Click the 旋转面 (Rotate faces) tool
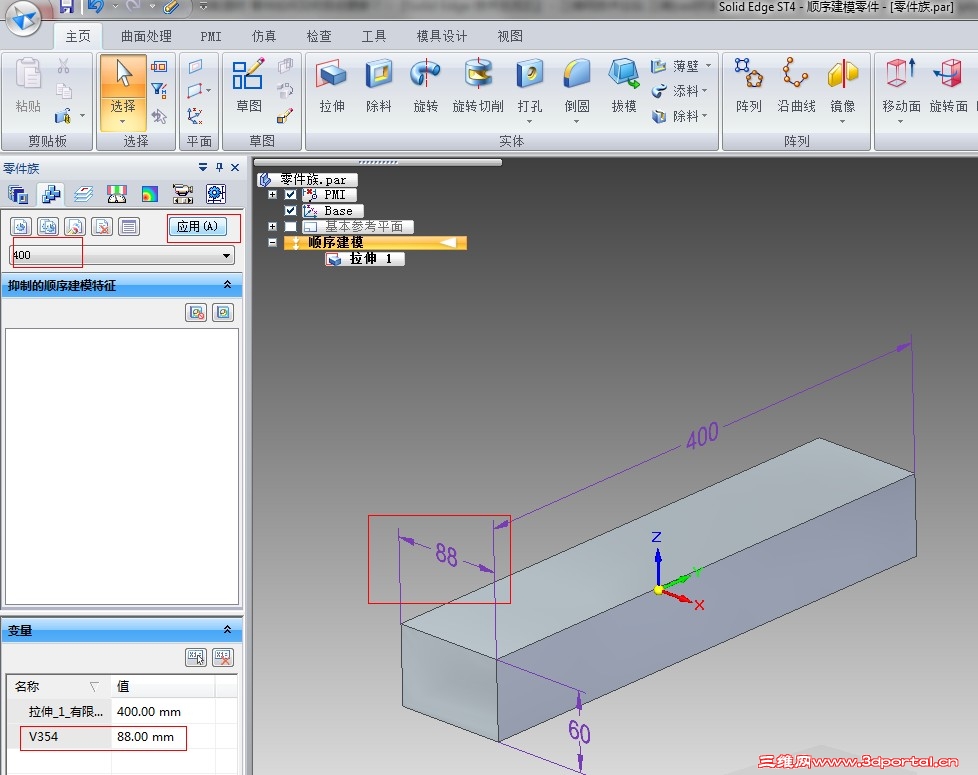 pyautogui.click(x=948, y=86)
